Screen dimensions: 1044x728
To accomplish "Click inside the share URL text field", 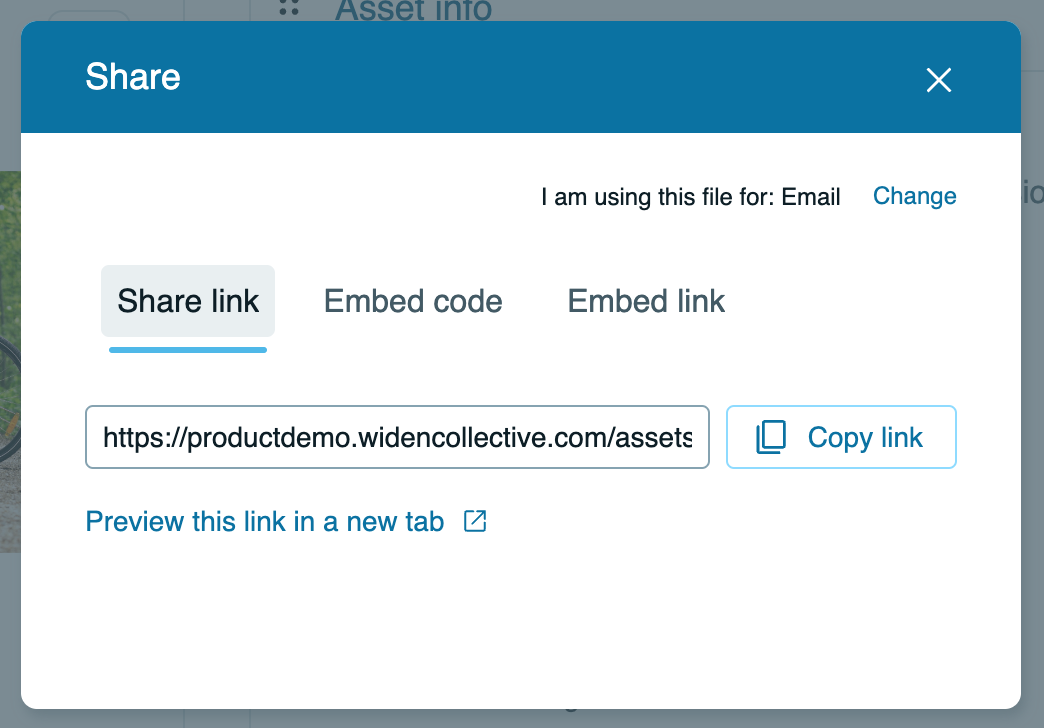I will point(397,437).
